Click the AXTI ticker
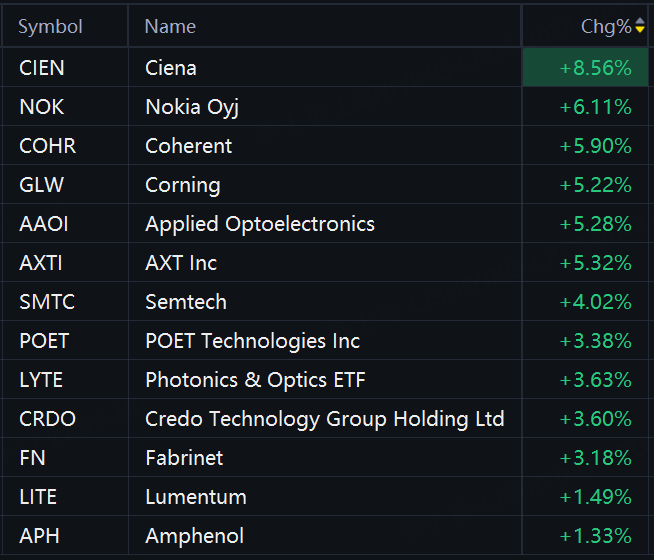654x560 pixels. point(41,263)
